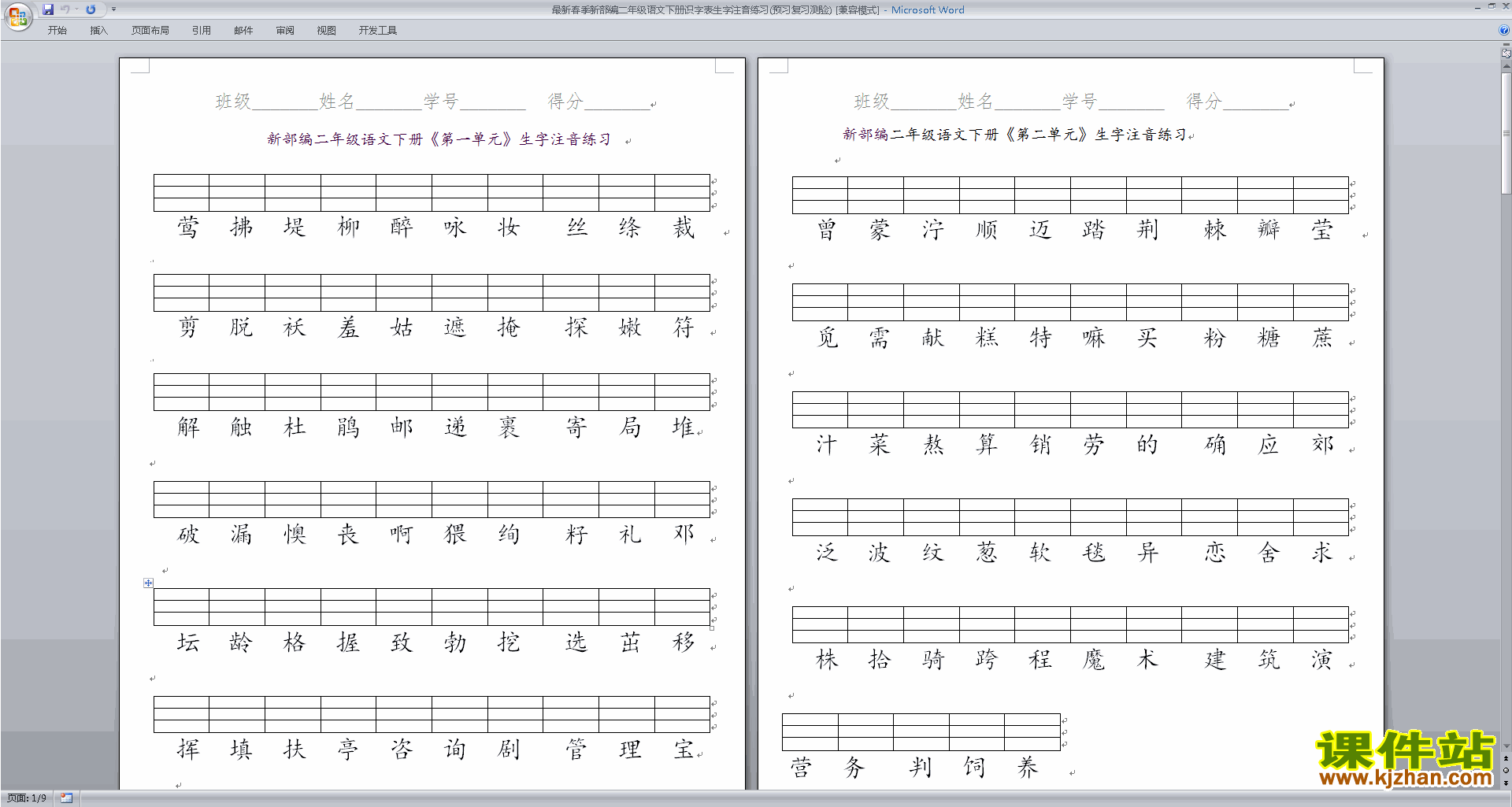Screen dimensions: 1512x807
Task: Click the 得分 label on the first page
Action: point(565,102)
